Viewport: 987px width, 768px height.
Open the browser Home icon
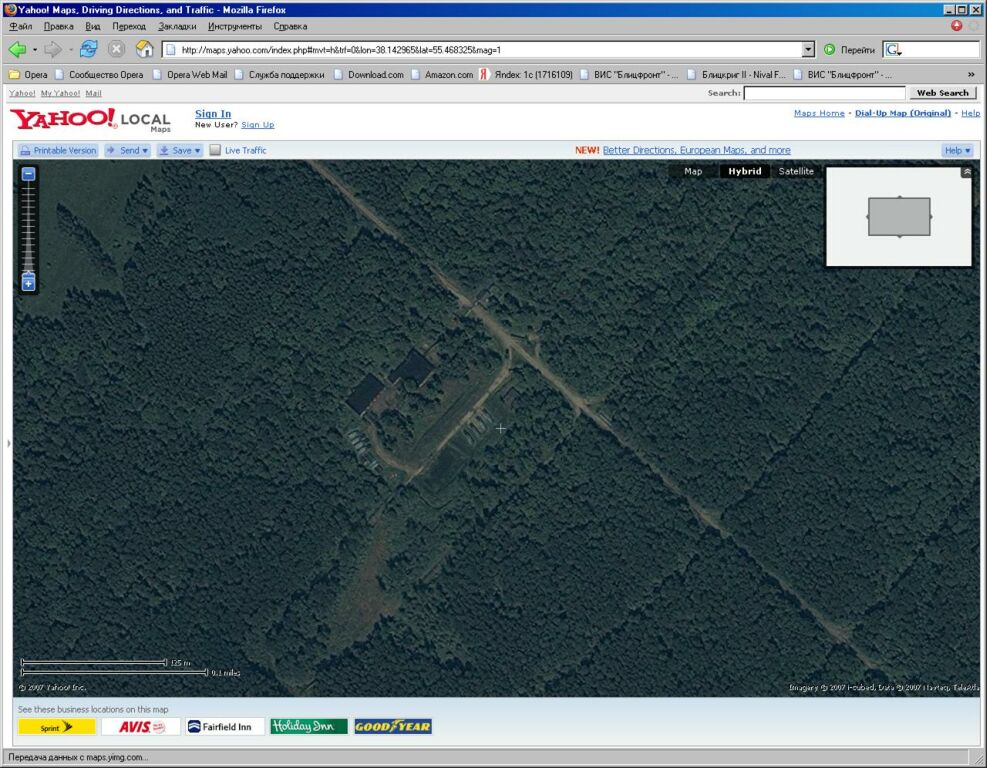pos(144,48)
